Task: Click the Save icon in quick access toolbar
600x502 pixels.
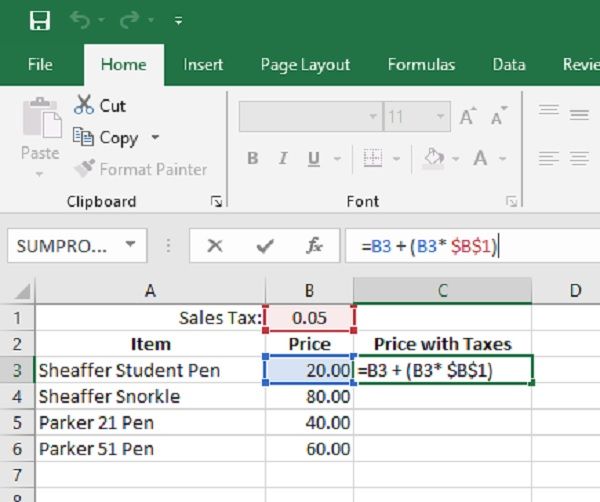Action: pos(40,20)
